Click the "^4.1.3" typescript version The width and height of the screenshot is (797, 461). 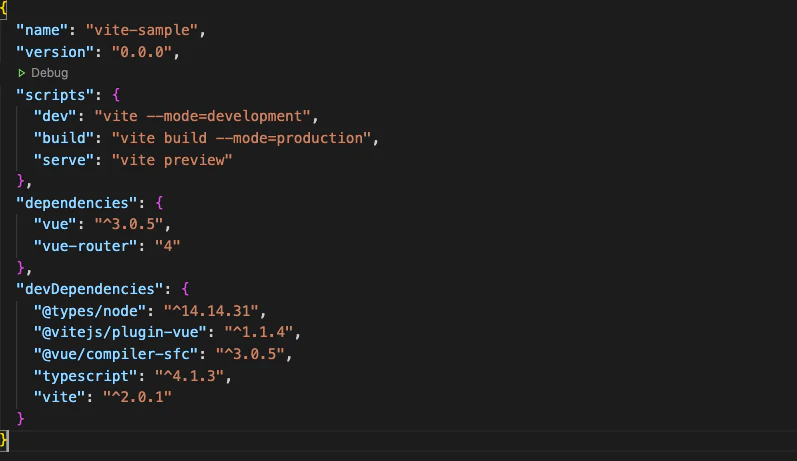point(189,376)
